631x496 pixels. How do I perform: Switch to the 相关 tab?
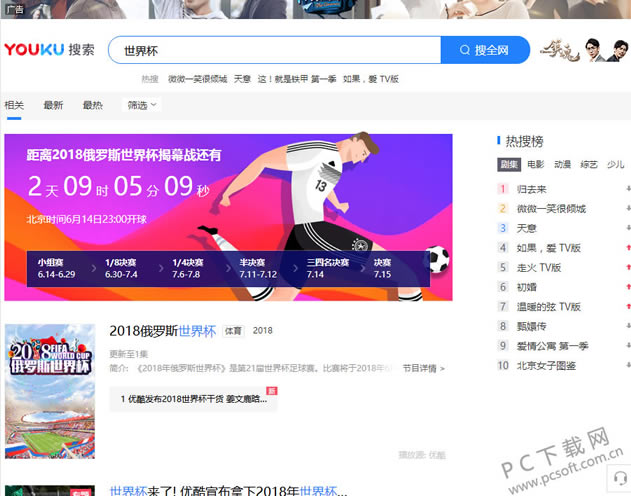pyautogui.click(x=14, y=105)
